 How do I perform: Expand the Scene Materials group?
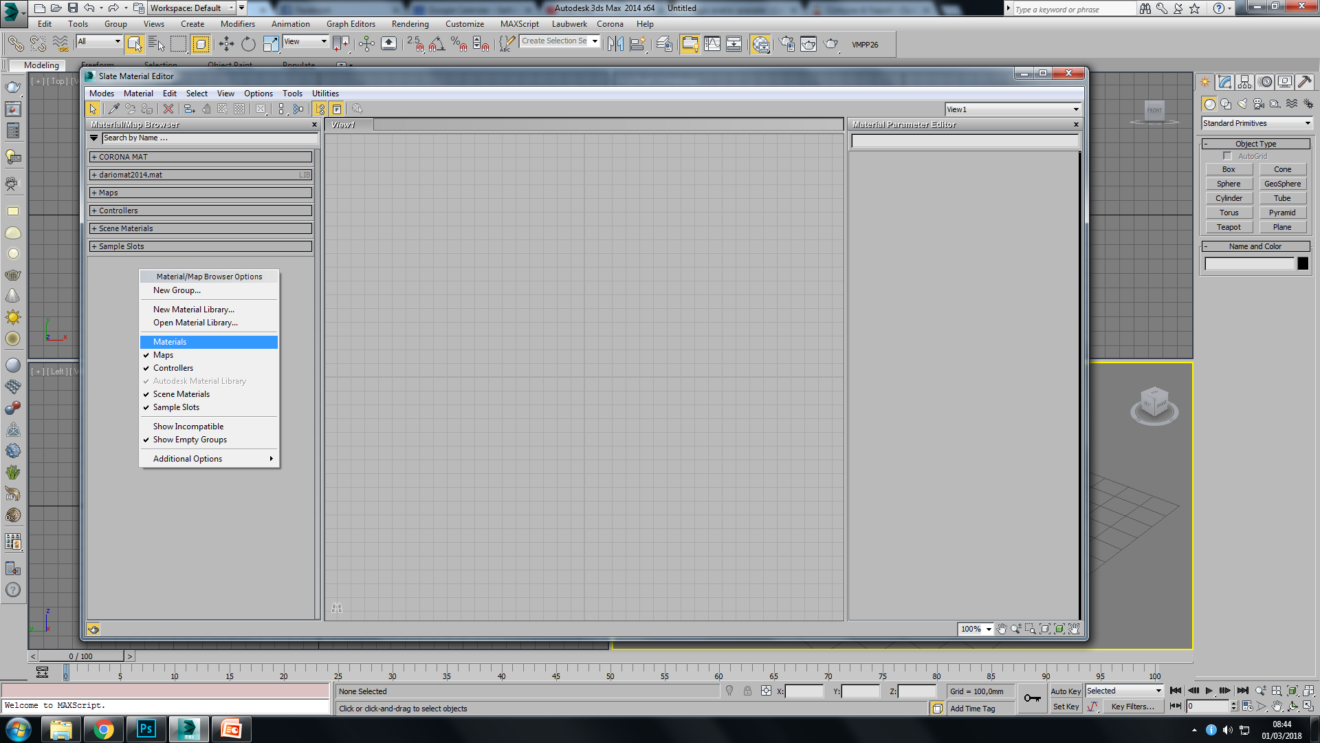pyautogui.click(x=201, y=229)
